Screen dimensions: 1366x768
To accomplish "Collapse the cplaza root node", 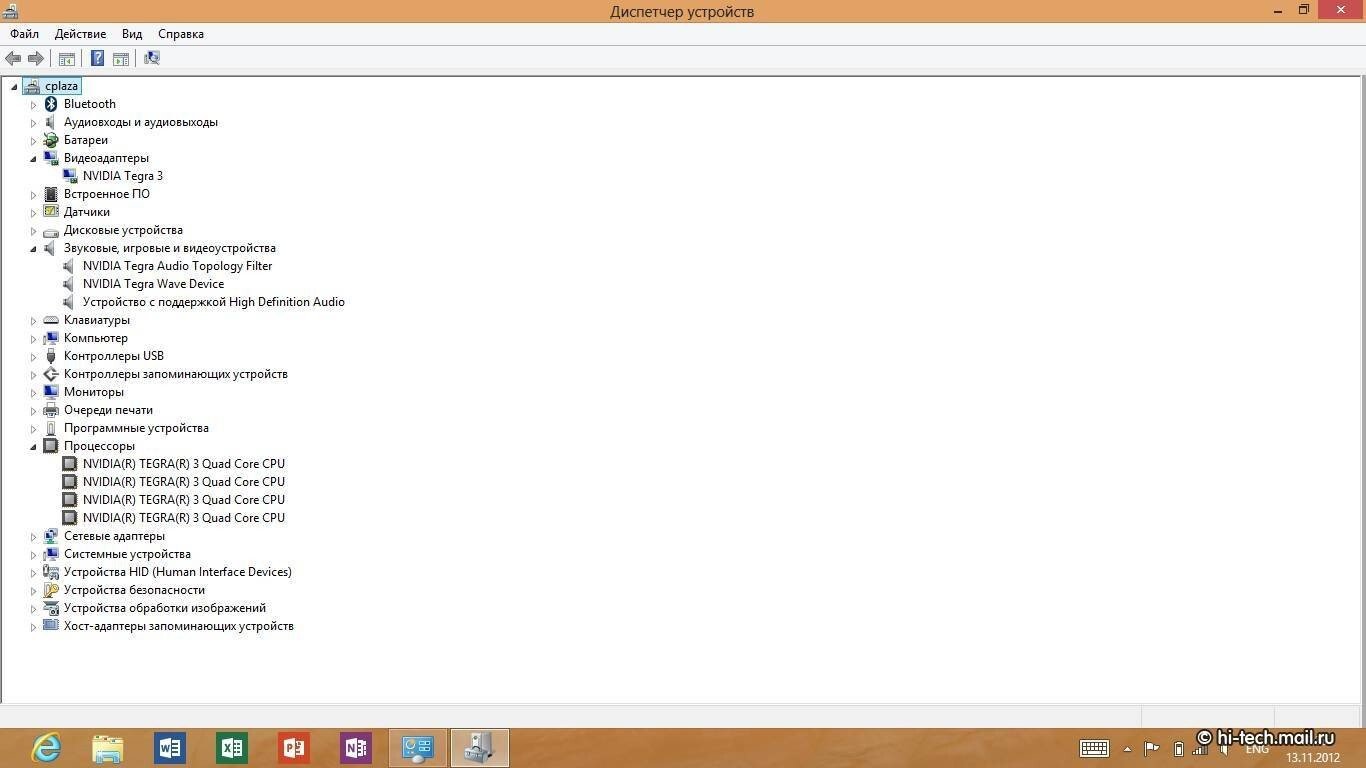I will 14,87.
